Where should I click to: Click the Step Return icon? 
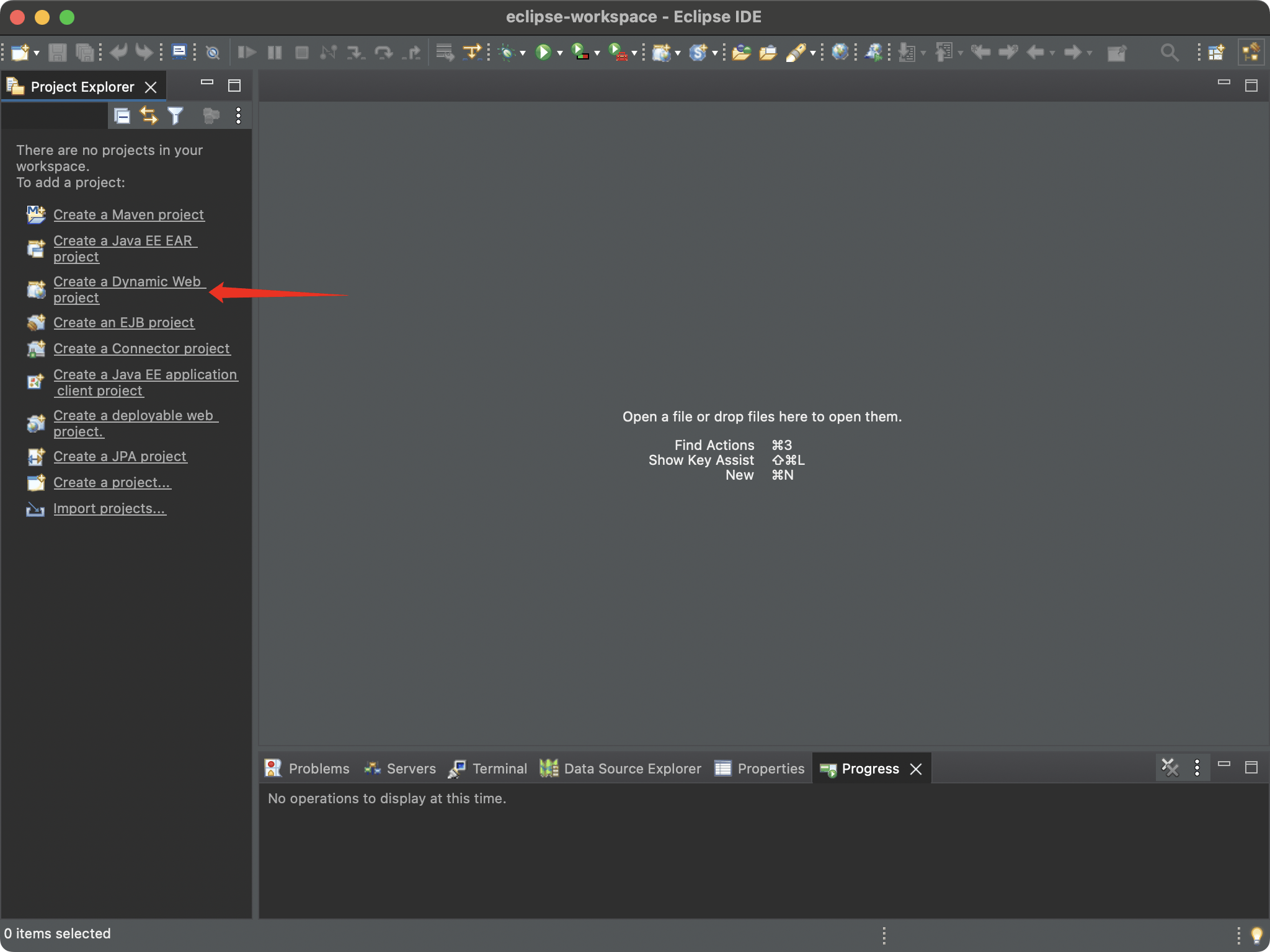pyautogui.click(x=411, y=52)
